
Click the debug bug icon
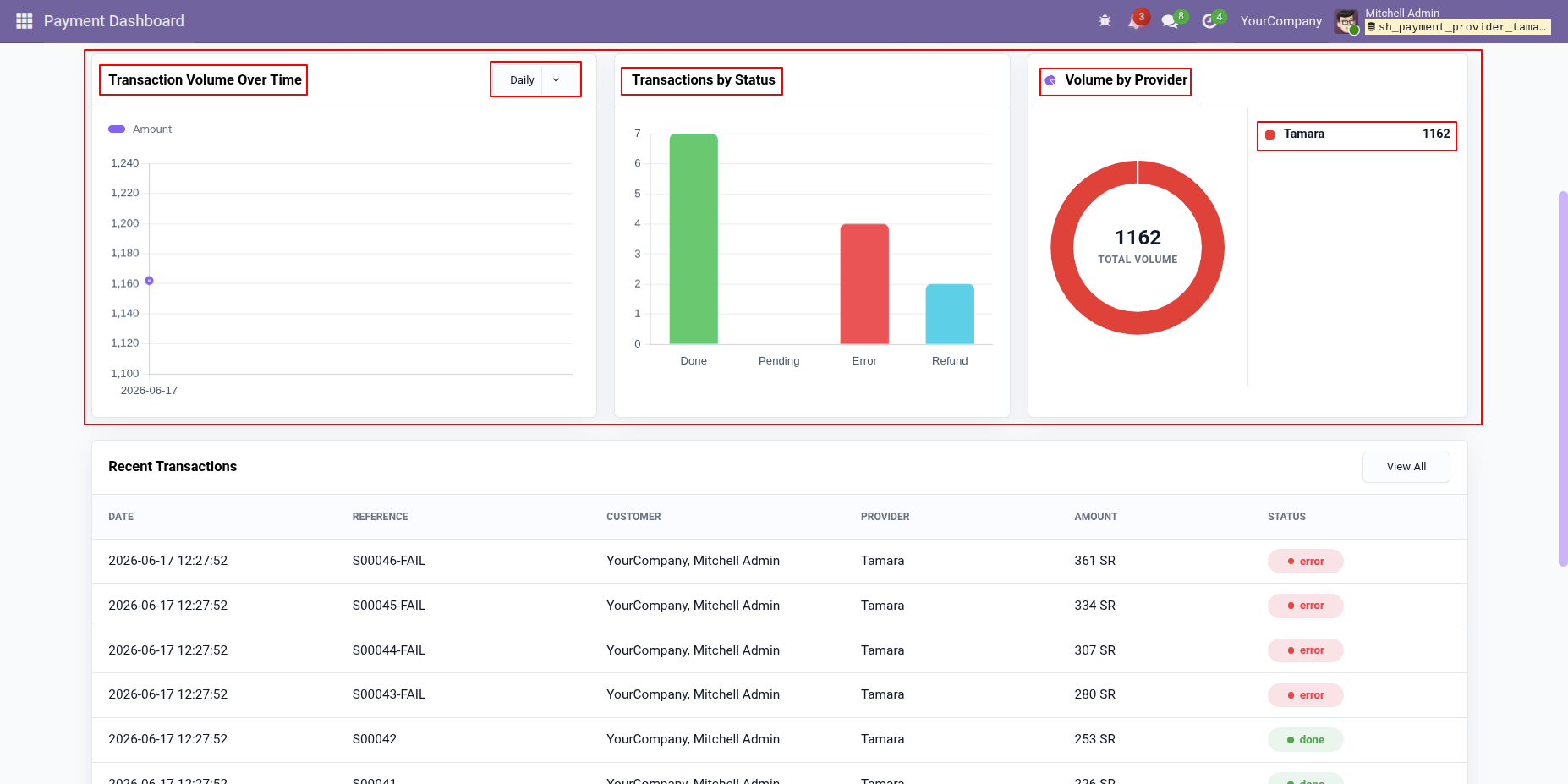[1105, 20]
